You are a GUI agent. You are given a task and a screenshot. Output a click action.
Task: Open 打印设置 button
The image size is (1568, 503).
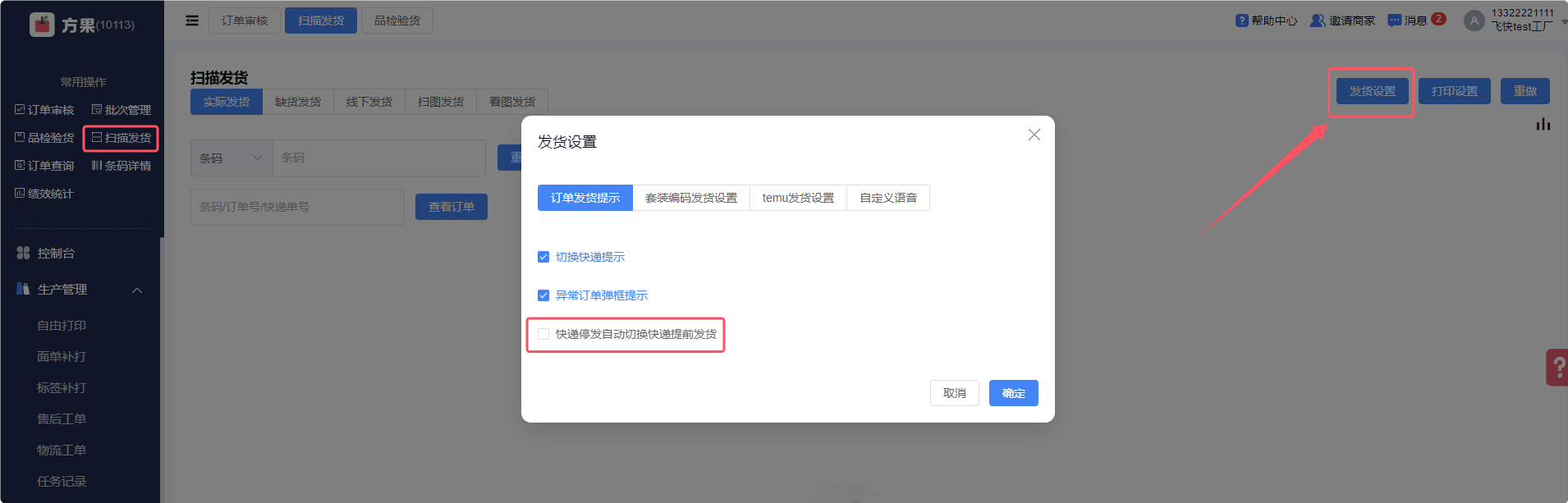pyautogui.click(x=1455, y=91)
